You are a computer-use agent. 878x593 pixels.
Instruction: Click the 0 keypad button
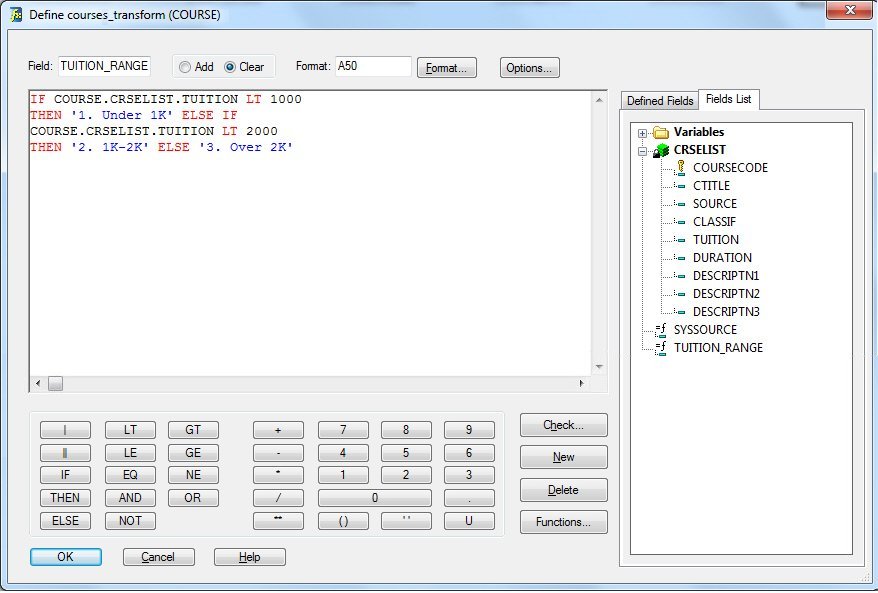pyautogui.click(x=375, y=498)
